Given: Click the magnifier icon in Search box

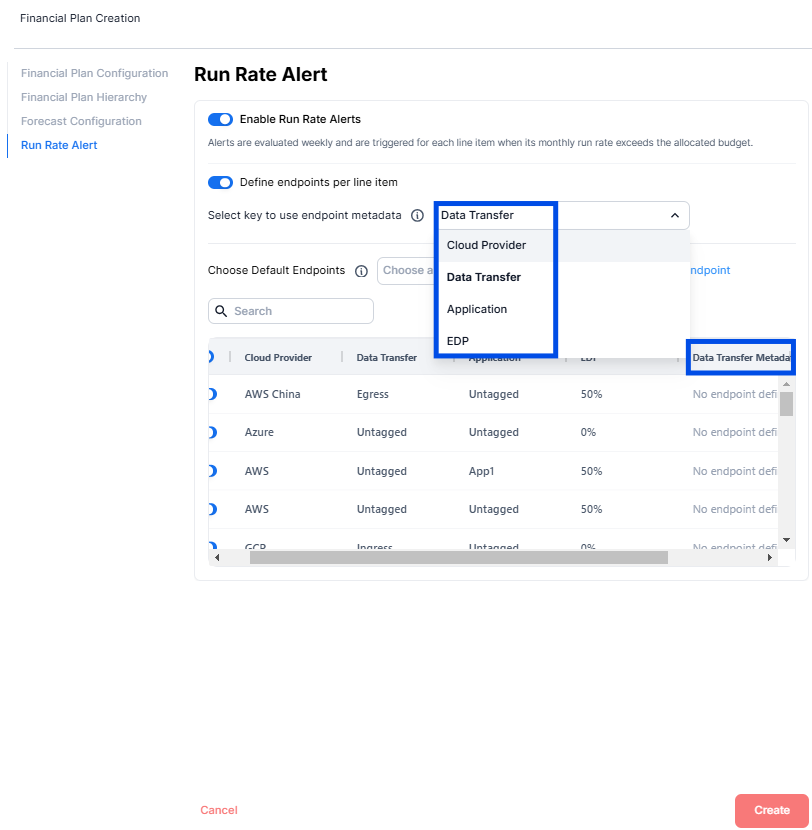Looking at the screenshot, I should coord(221,311).
